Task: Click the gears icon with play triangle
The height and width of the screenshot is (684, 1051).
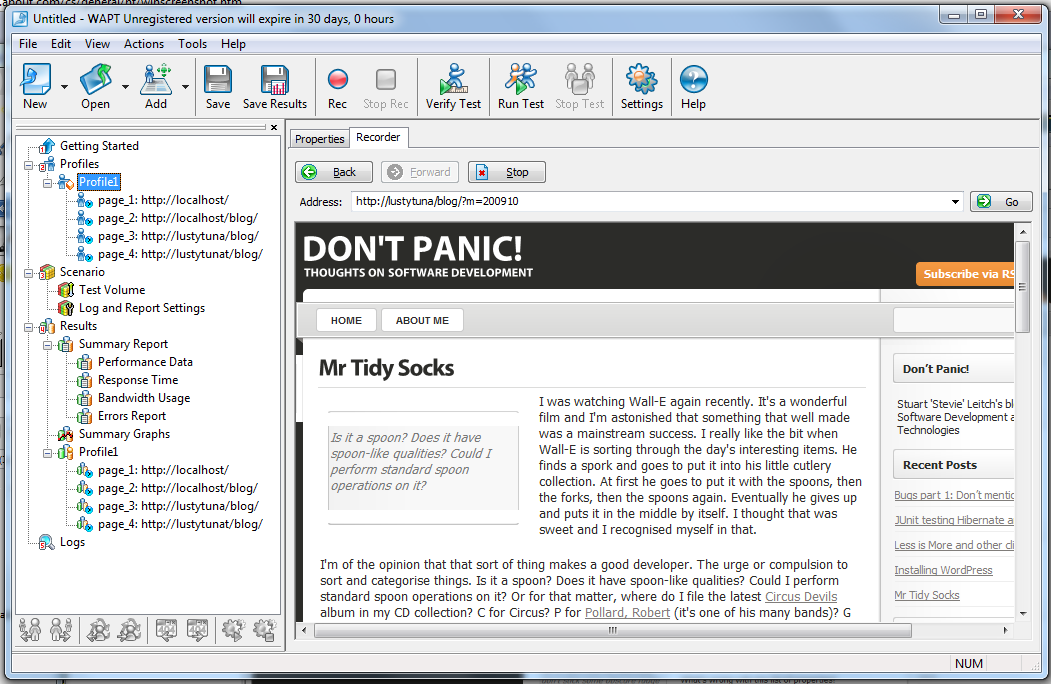Action: [233, 630]
